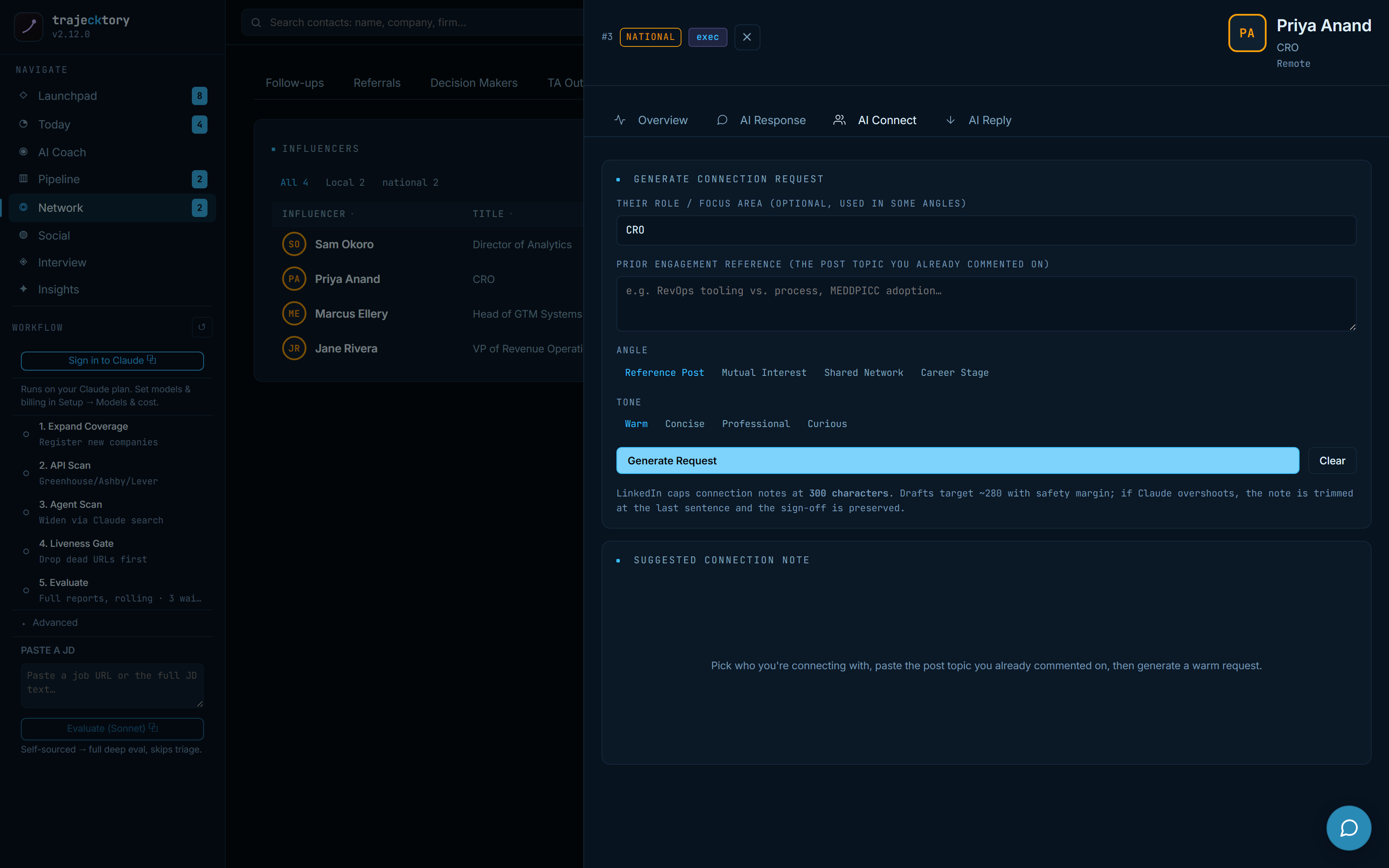The image size is (1389, 868).
Task: Click the trajecktory logo icon
Action: [x=28, y=26]
